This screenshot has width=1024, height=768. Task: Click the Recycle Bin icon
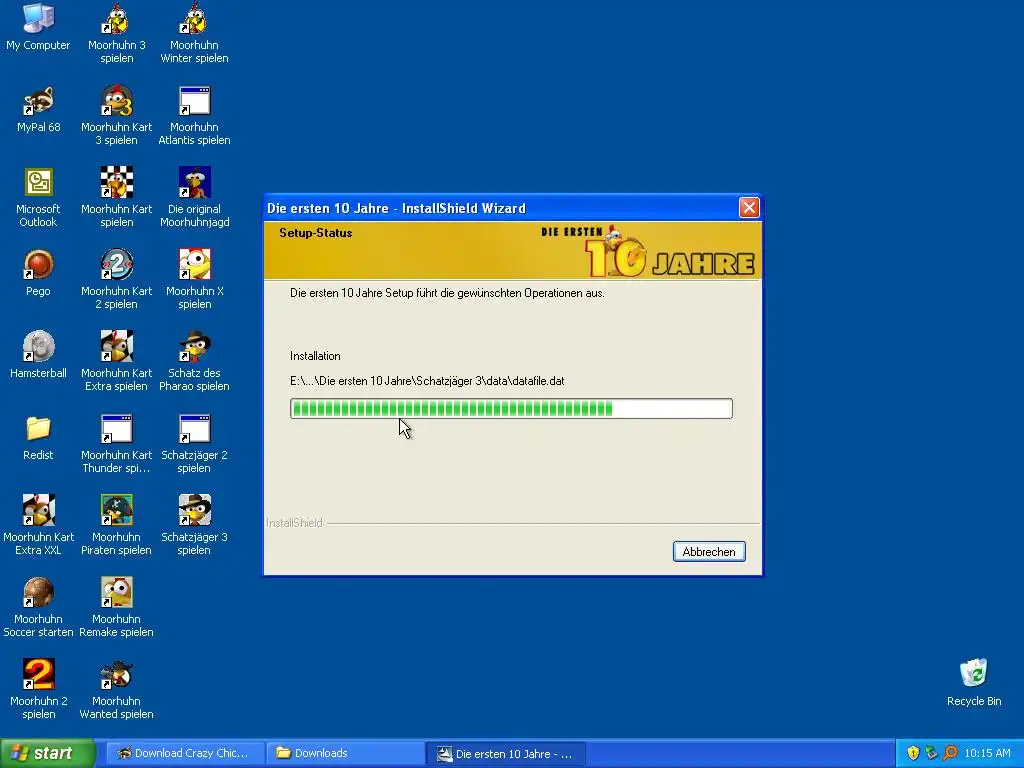[x=974, y=682]
